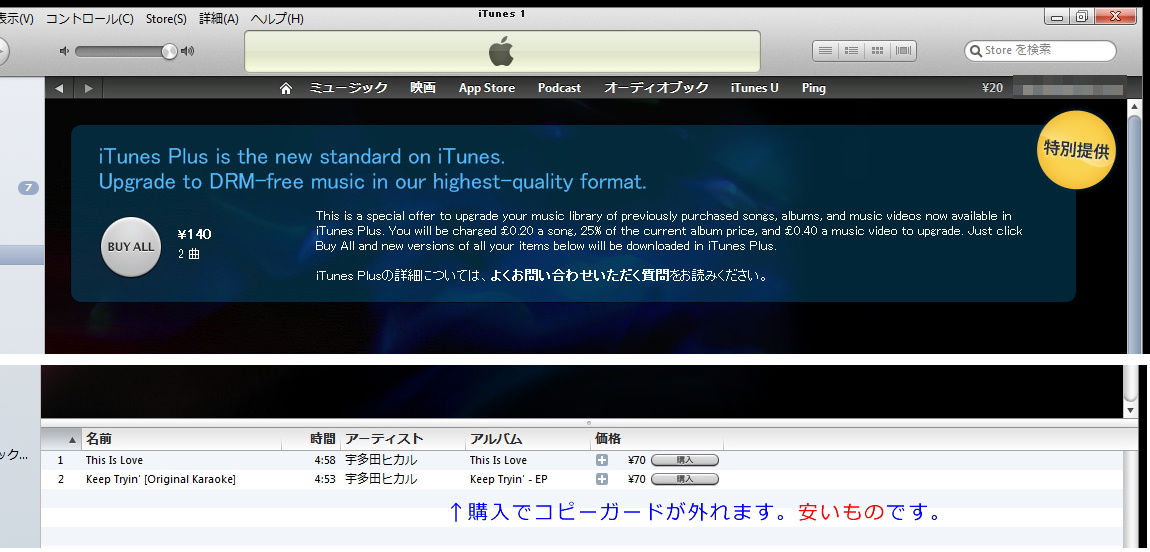The height and width of the screenshot is (552, 1150).
Task: Switch to grid view
Action: (x=878, y=51)
